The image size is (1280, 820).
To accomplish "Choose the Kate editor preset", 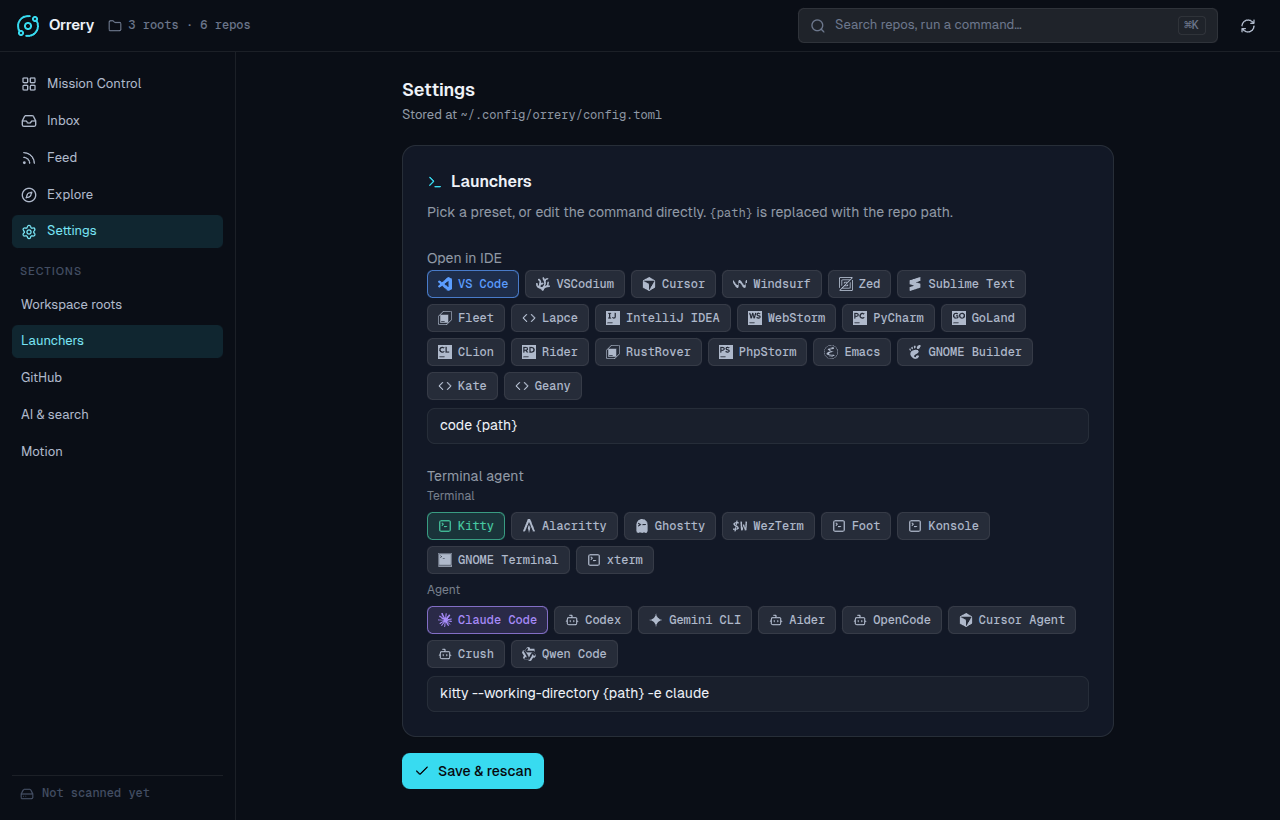I will tap(462, 386).
